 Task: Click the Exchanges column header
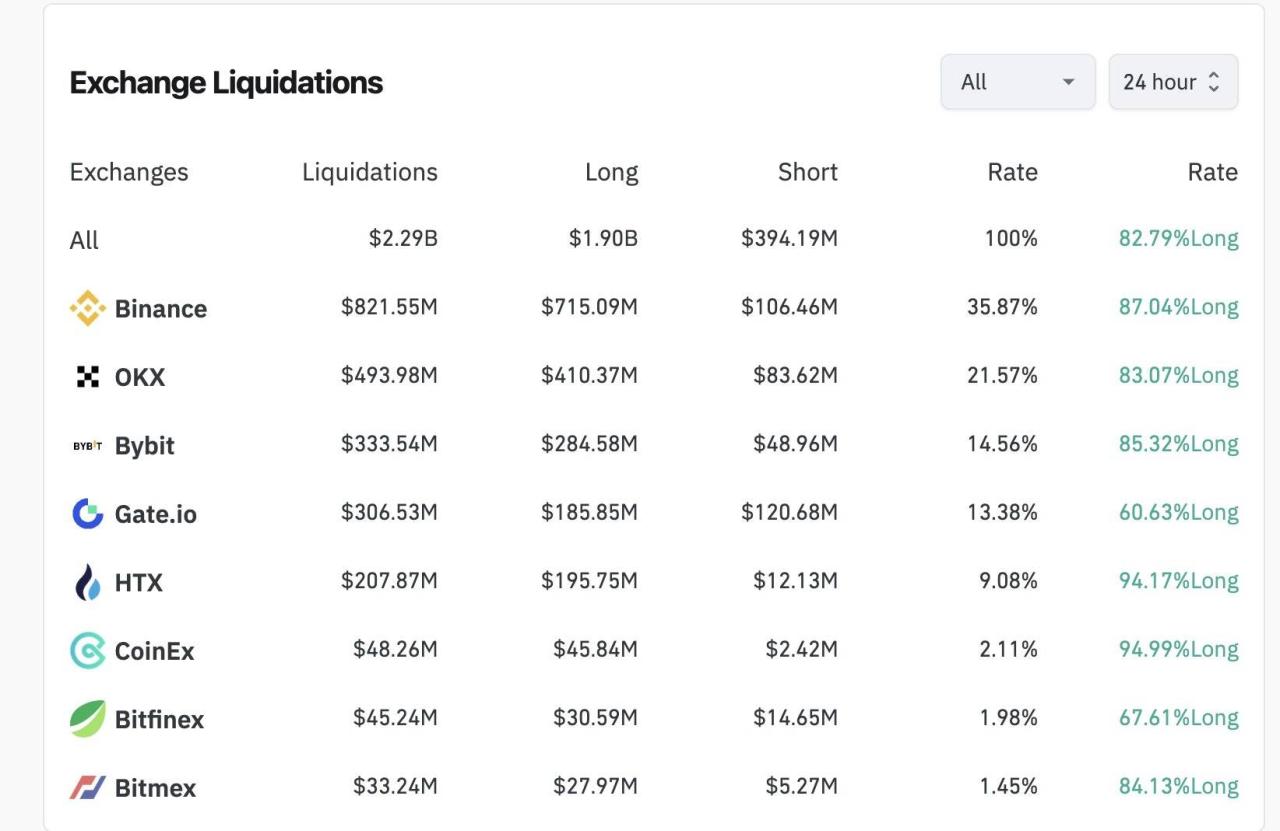point(128,172)
